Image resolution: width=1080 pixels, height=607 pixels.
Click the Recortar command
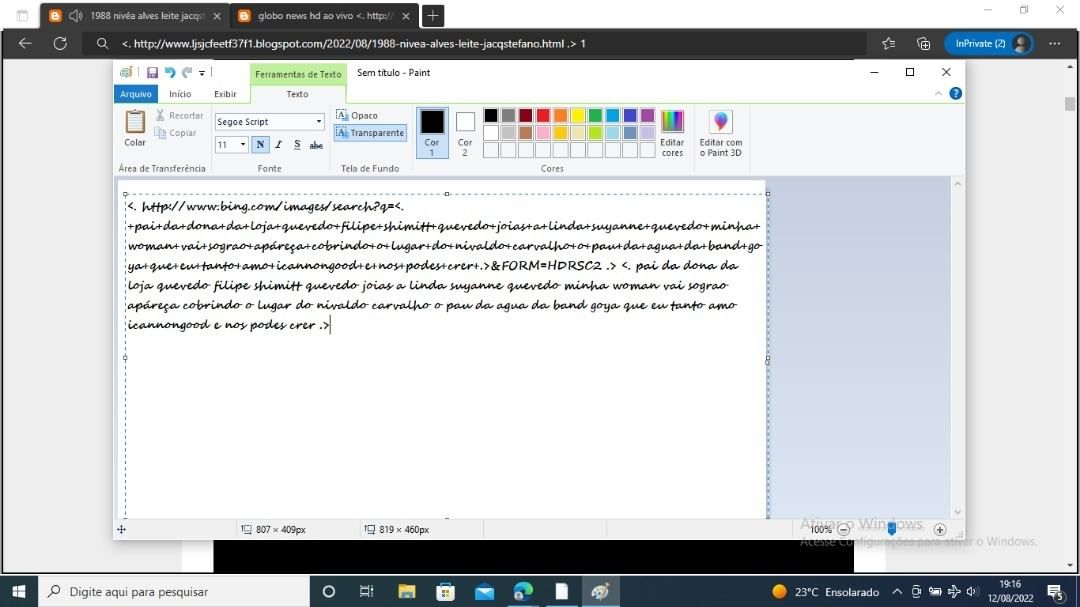pyautogui.click(x=180, y=116)
